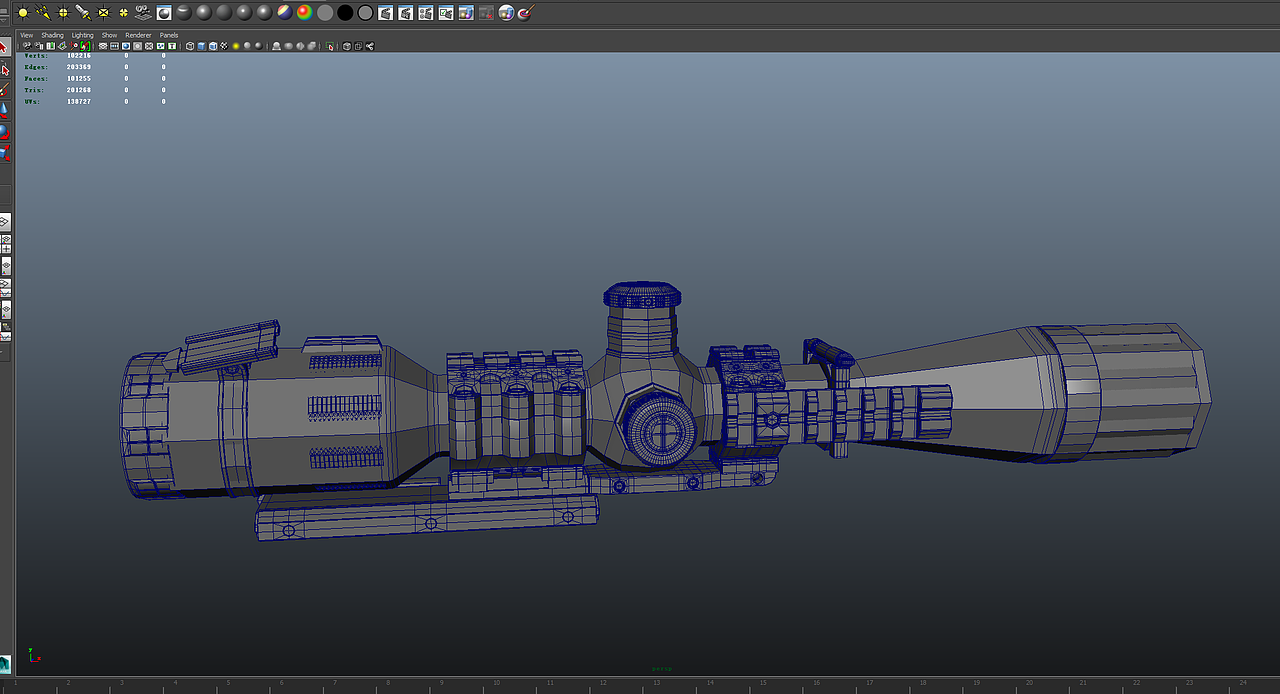Activate the Lasso select tool

[4, 68]
